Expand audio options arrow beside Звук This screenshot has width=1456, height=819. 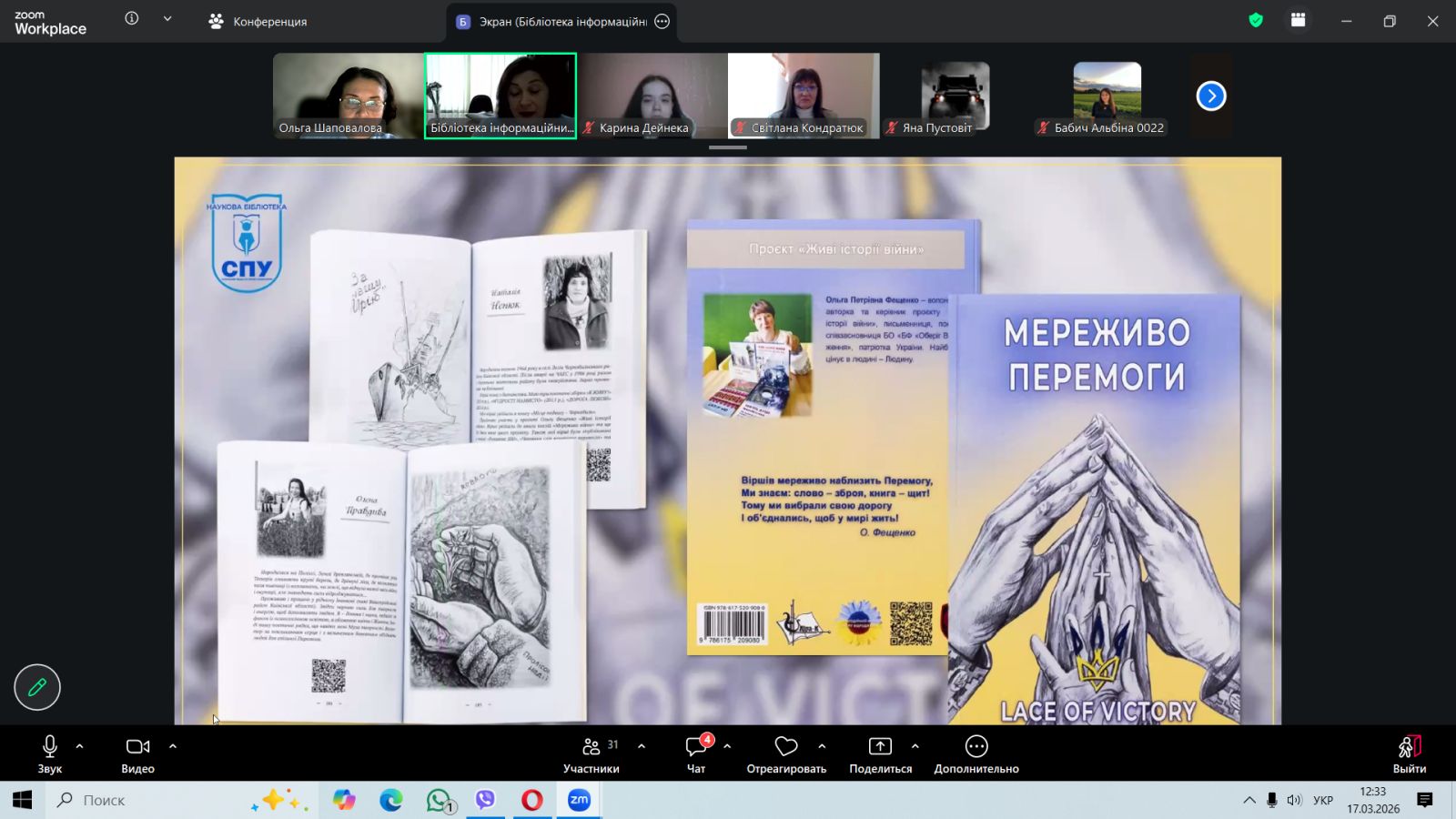tap(80, 746)
